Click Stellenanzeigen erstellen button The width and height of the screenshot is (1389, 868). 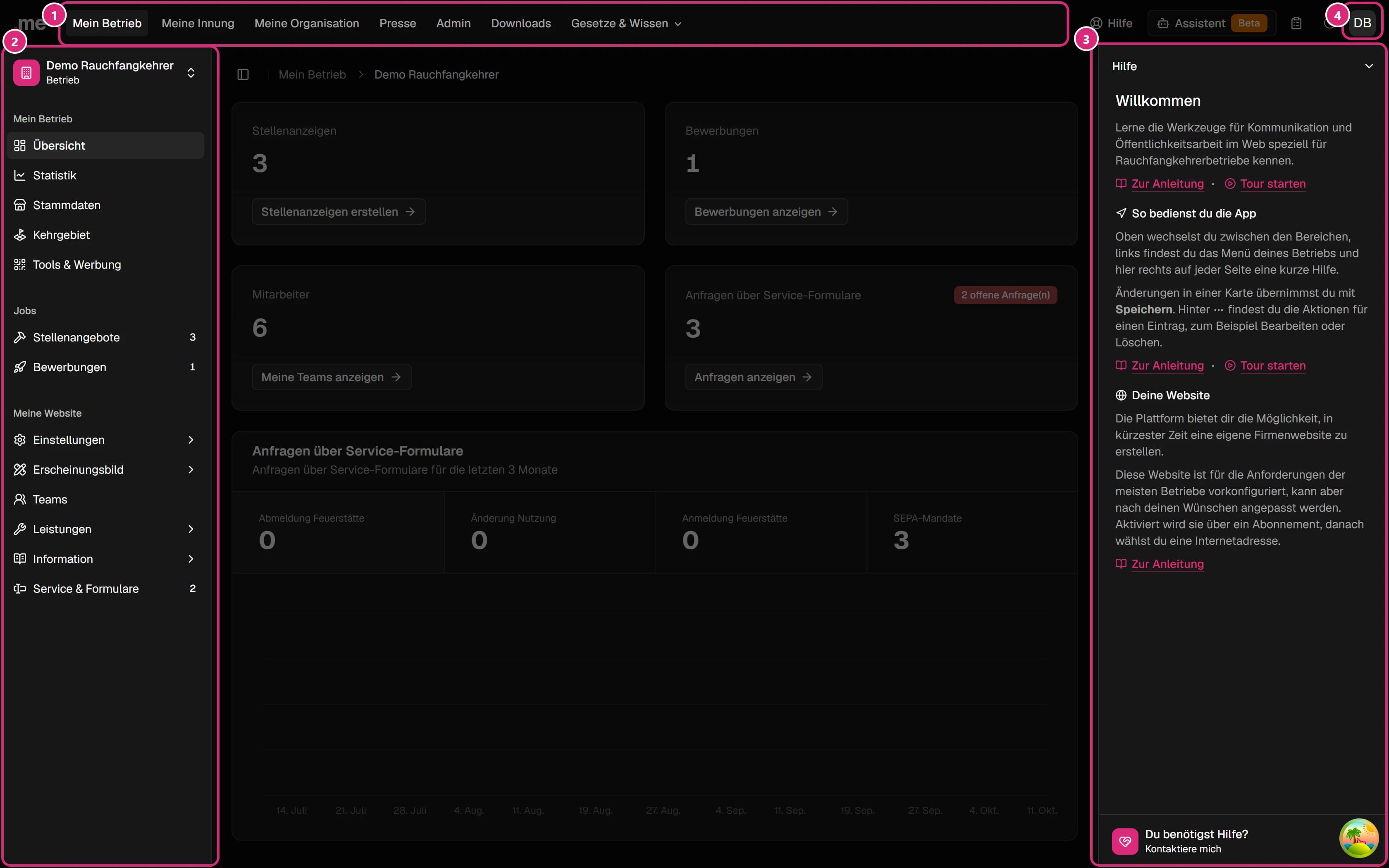[339, 212]
